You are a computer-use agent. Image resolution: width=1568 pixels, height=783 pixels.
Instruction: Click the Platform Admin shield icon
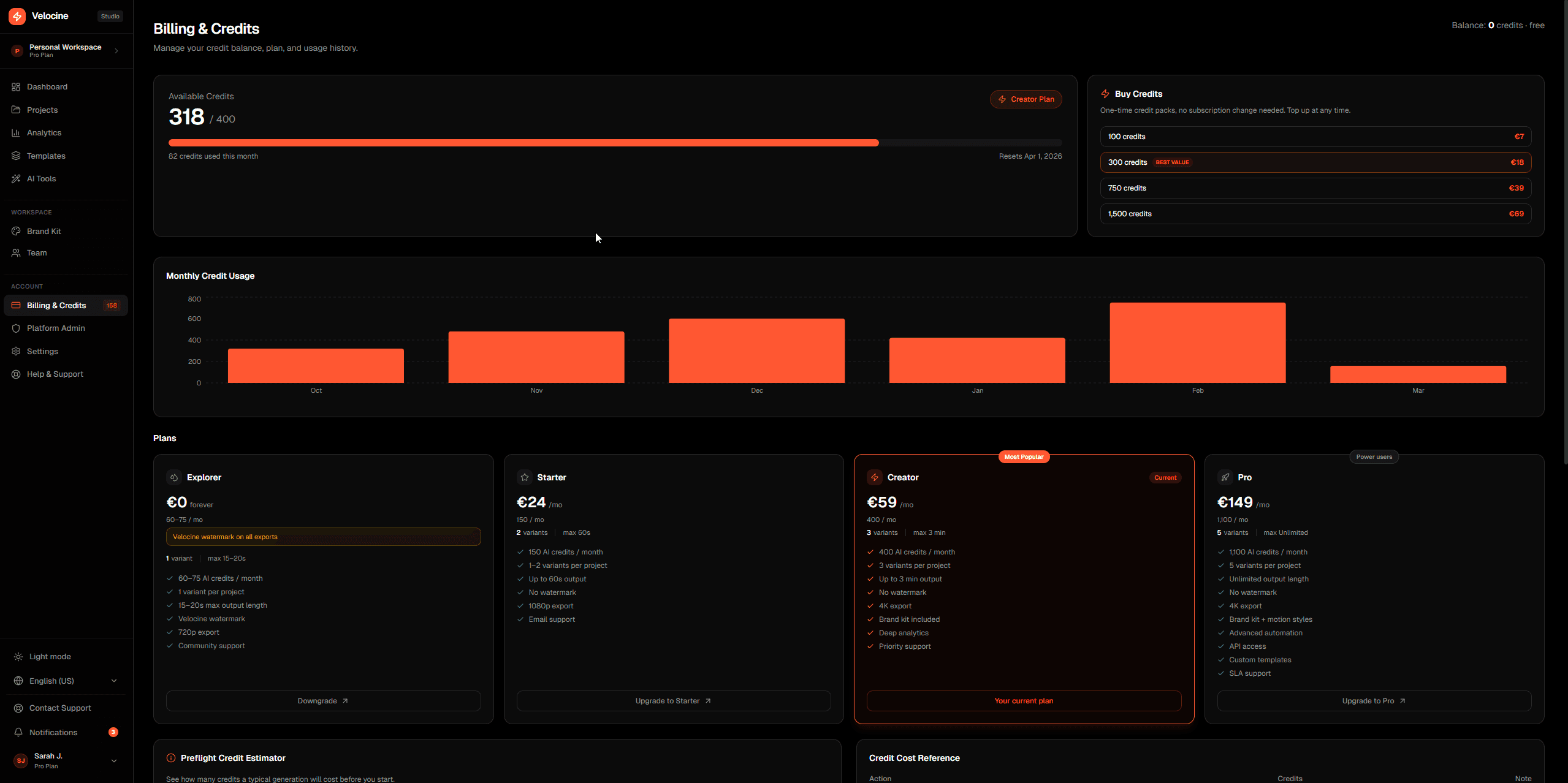click(x=16, y=328)
